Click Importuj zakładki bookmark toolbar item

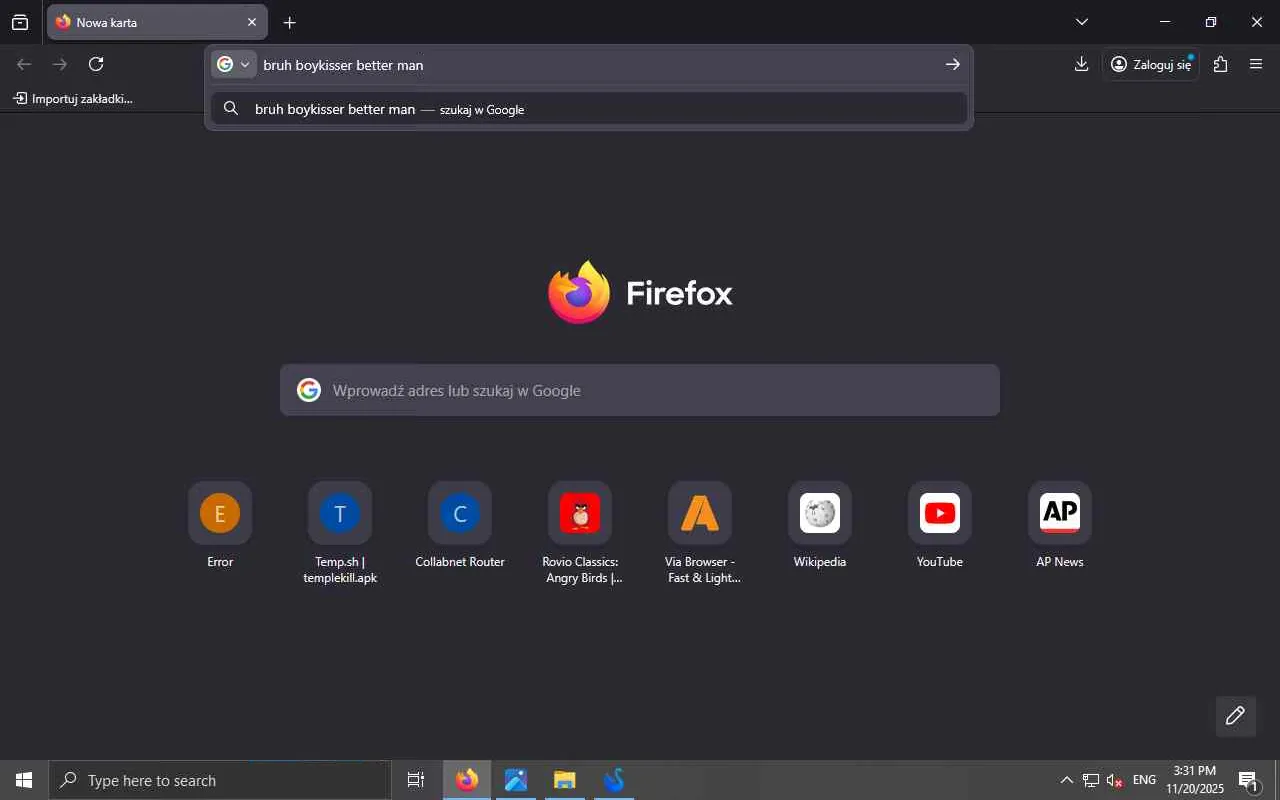(73, 98)
